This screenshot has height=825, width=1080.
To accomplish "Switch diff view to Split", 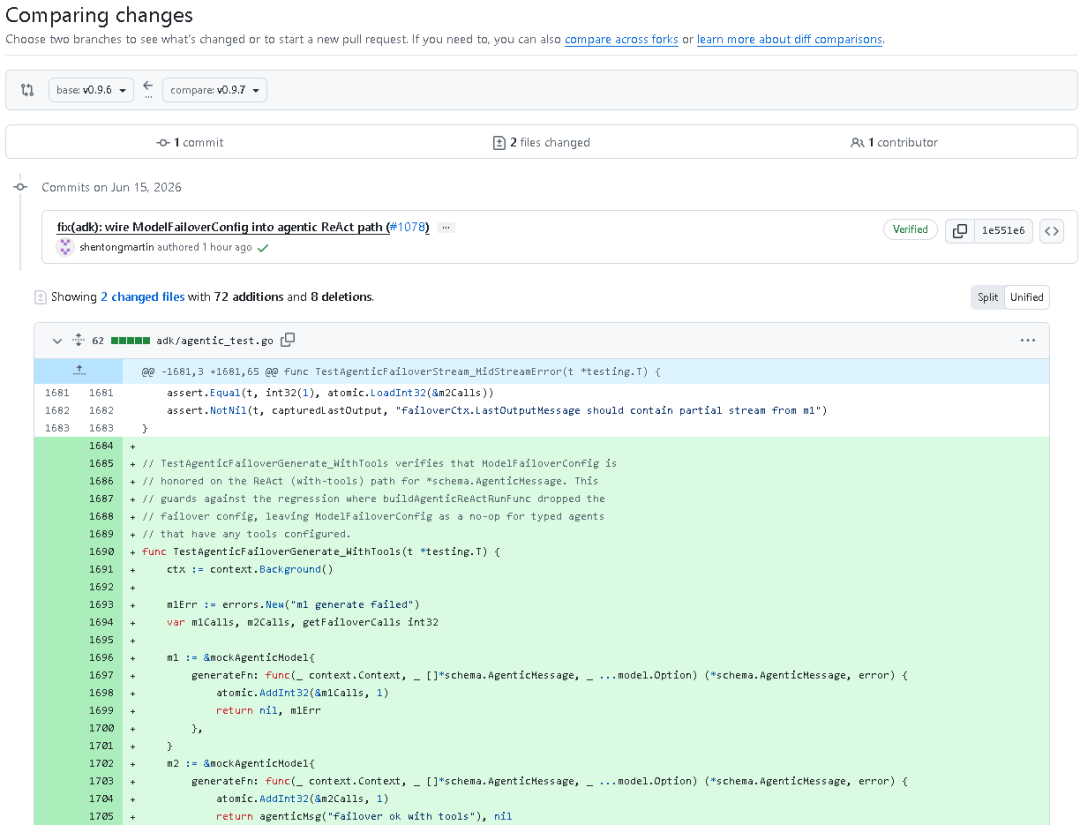I will point(988,297).
